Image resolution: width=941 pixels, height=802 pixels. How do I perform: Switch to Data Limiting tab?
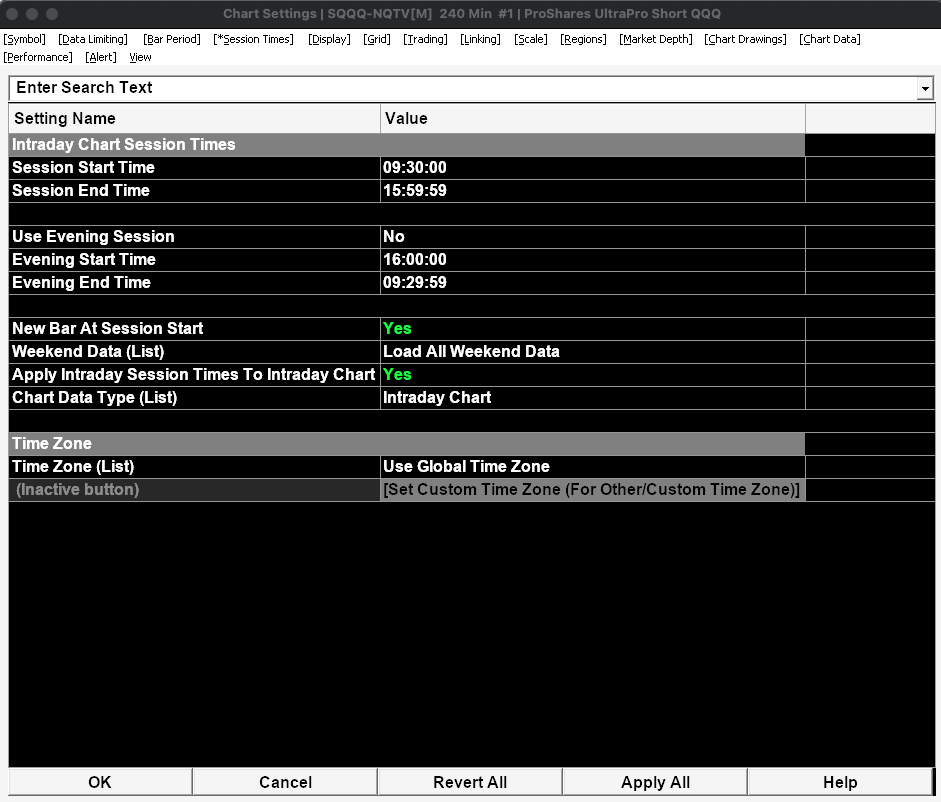(x=93, y=39)
